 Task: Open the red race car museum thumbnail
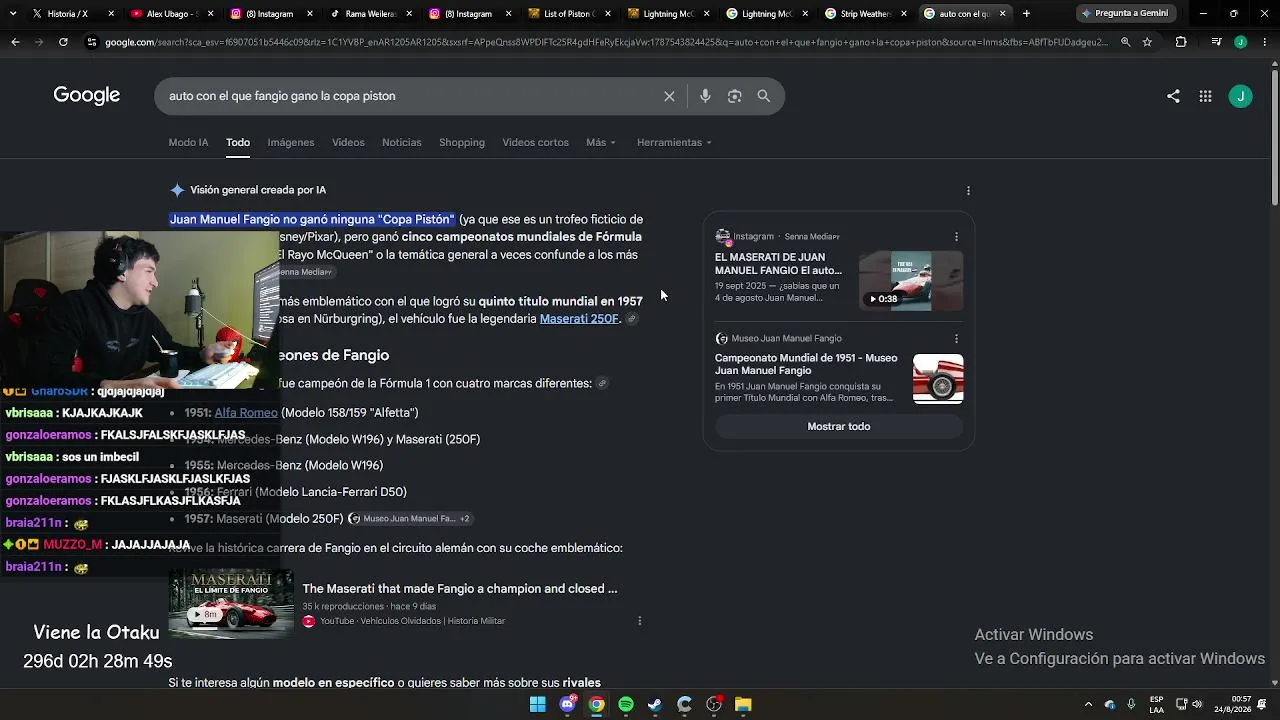(938, 379)
